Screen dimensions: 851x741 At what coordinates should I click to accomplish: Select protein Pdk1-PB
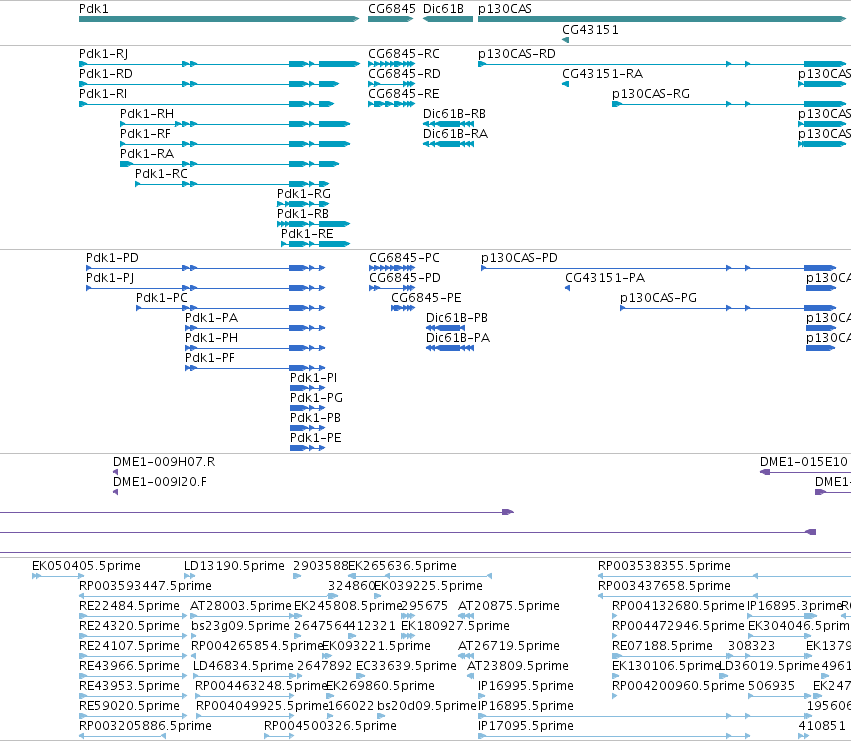pyautogui.click(x=315, y=418)
